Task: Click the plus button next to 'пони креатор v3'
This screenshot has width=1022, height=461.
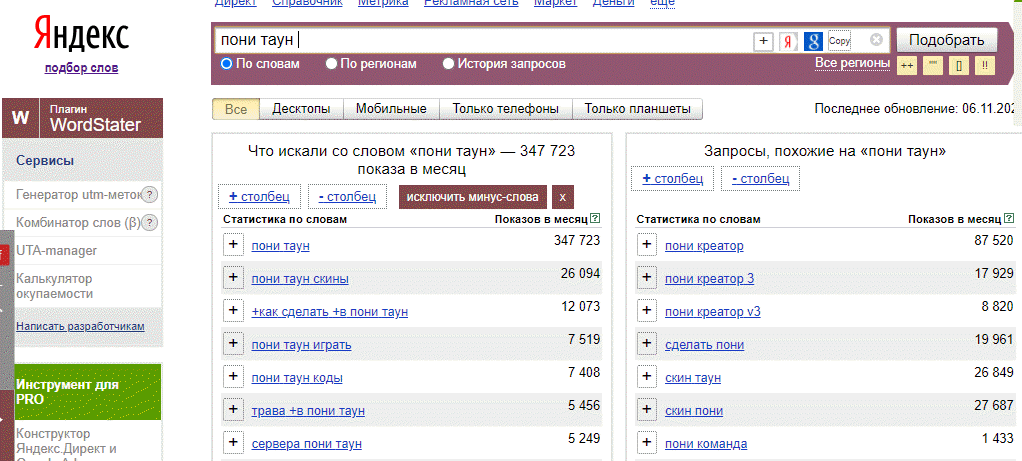Action: click(x=647, y=310)
